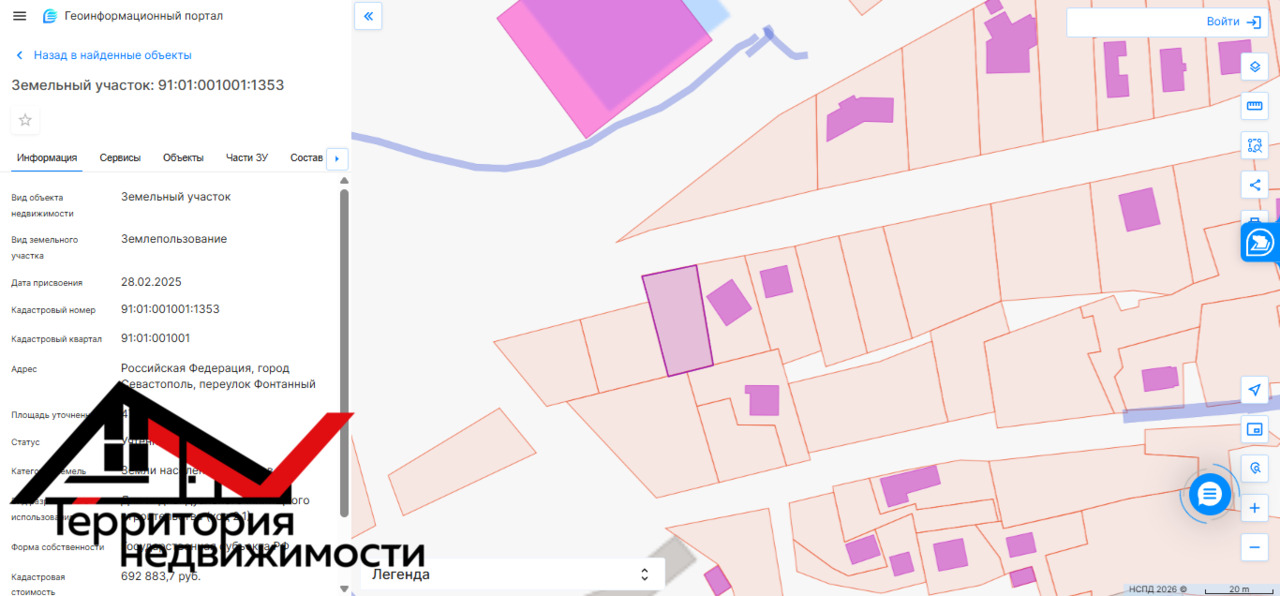Click the share map icon
This screenshot has height=596, width=1280.
click(1254, 184)
